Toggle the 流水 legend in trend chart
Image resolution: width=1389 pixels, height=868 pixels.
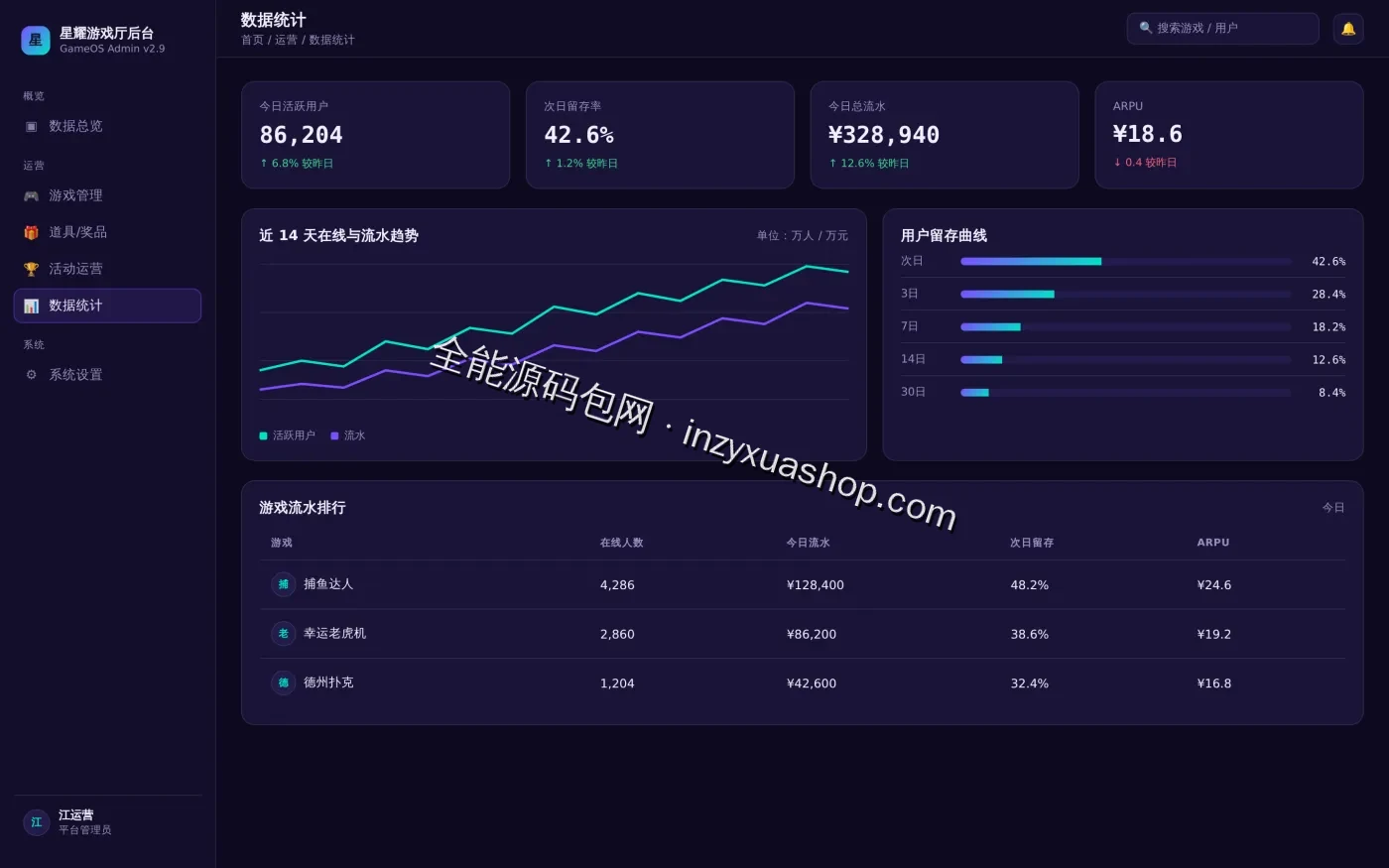348,435
